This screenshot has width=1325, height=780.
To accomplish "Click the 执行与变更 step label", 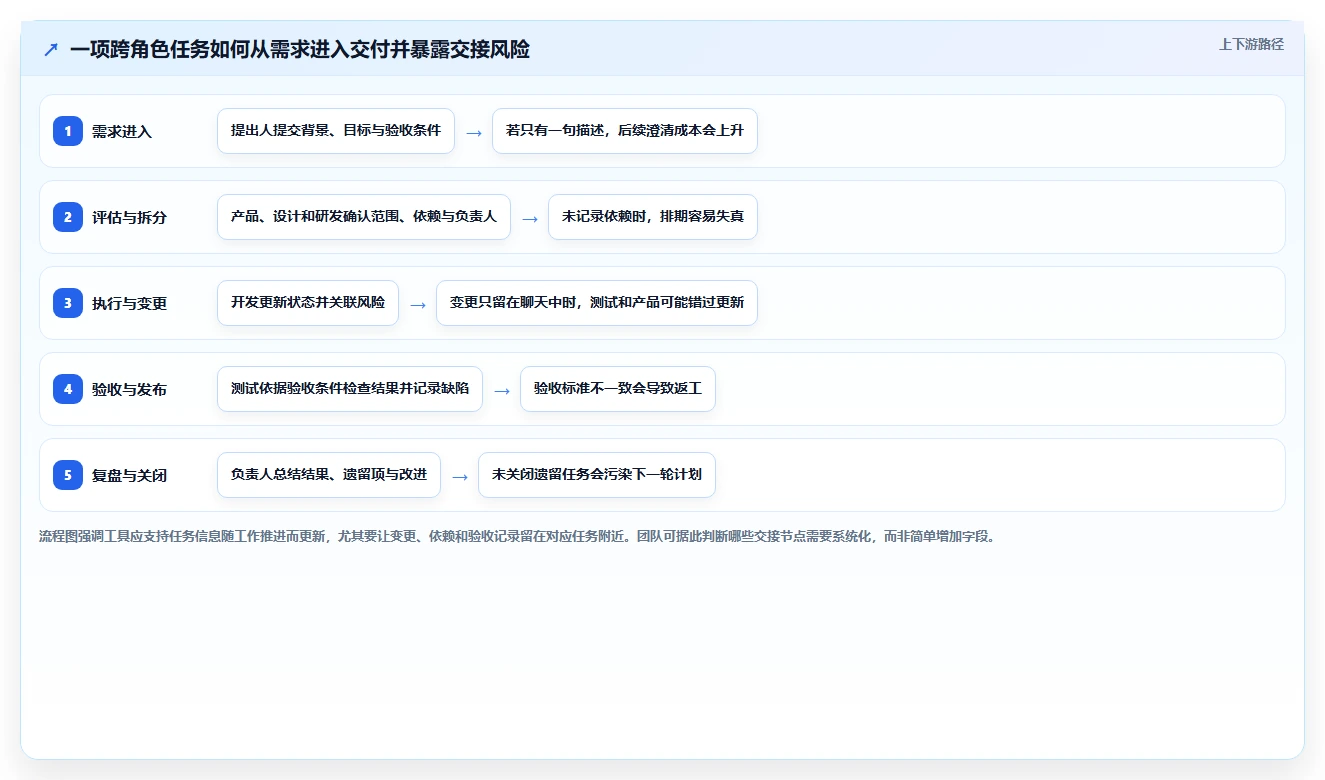I will [129, 303].
